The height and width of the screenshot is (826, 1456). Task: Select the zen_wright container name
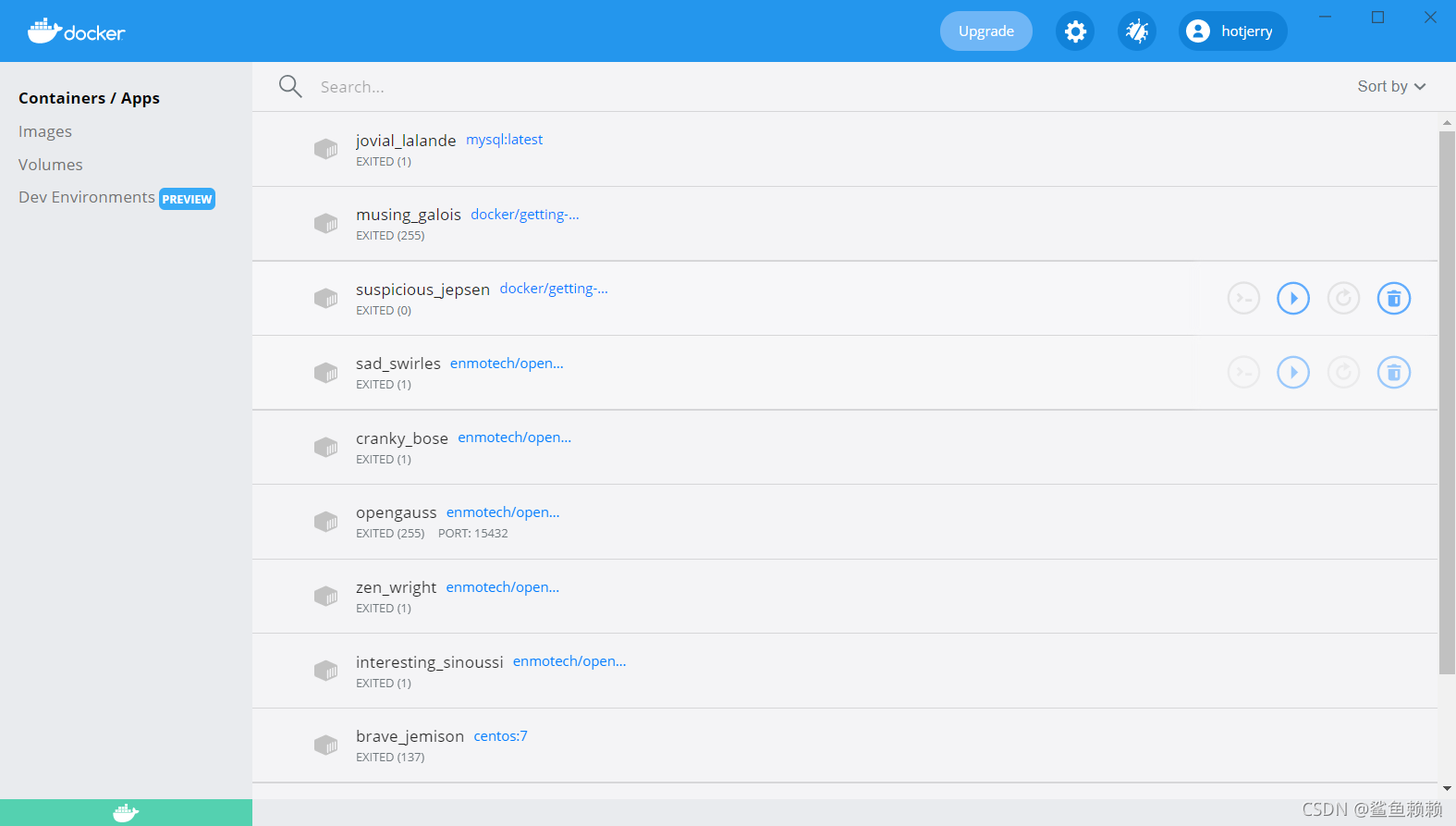click(x=396, y=587)
